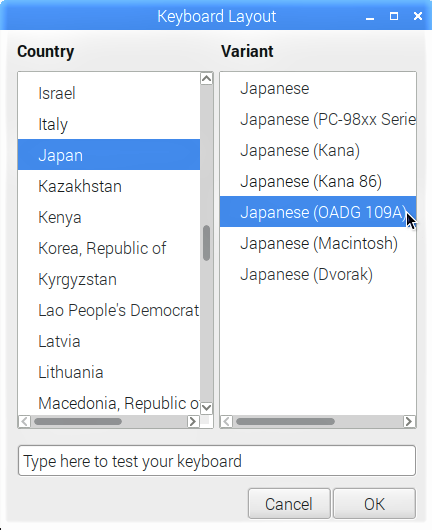Viewport: 432px width, 530px height.
Task: Click the Cancel button
Action: coord(289,504)
